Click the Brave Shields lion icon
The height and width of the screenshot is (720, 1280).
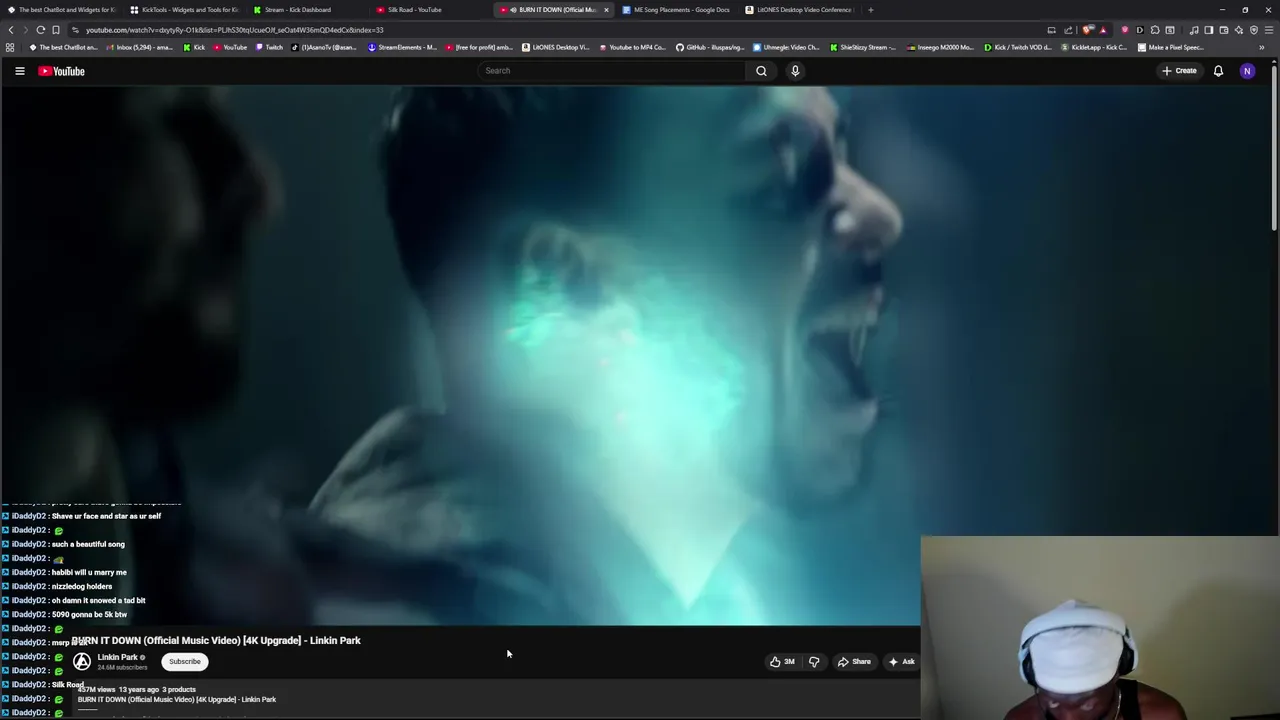(1088, 30)
